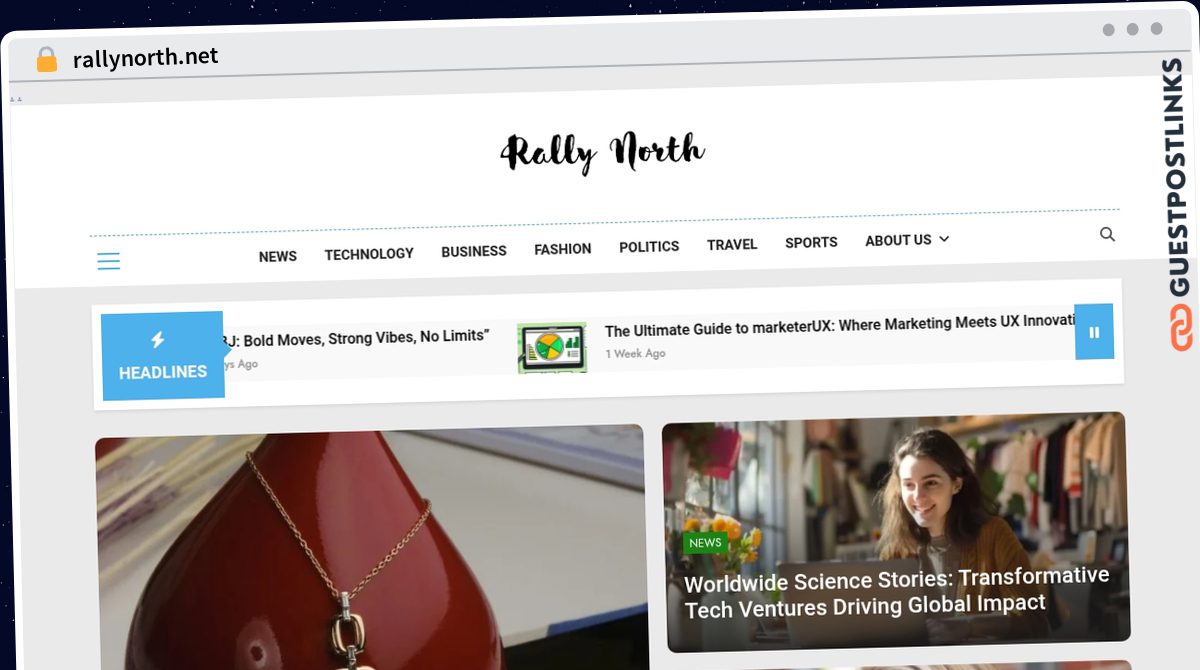Open the Rally North logo homepage
The width and height of the screenshot is (1200, 670).
pos(602,153)
